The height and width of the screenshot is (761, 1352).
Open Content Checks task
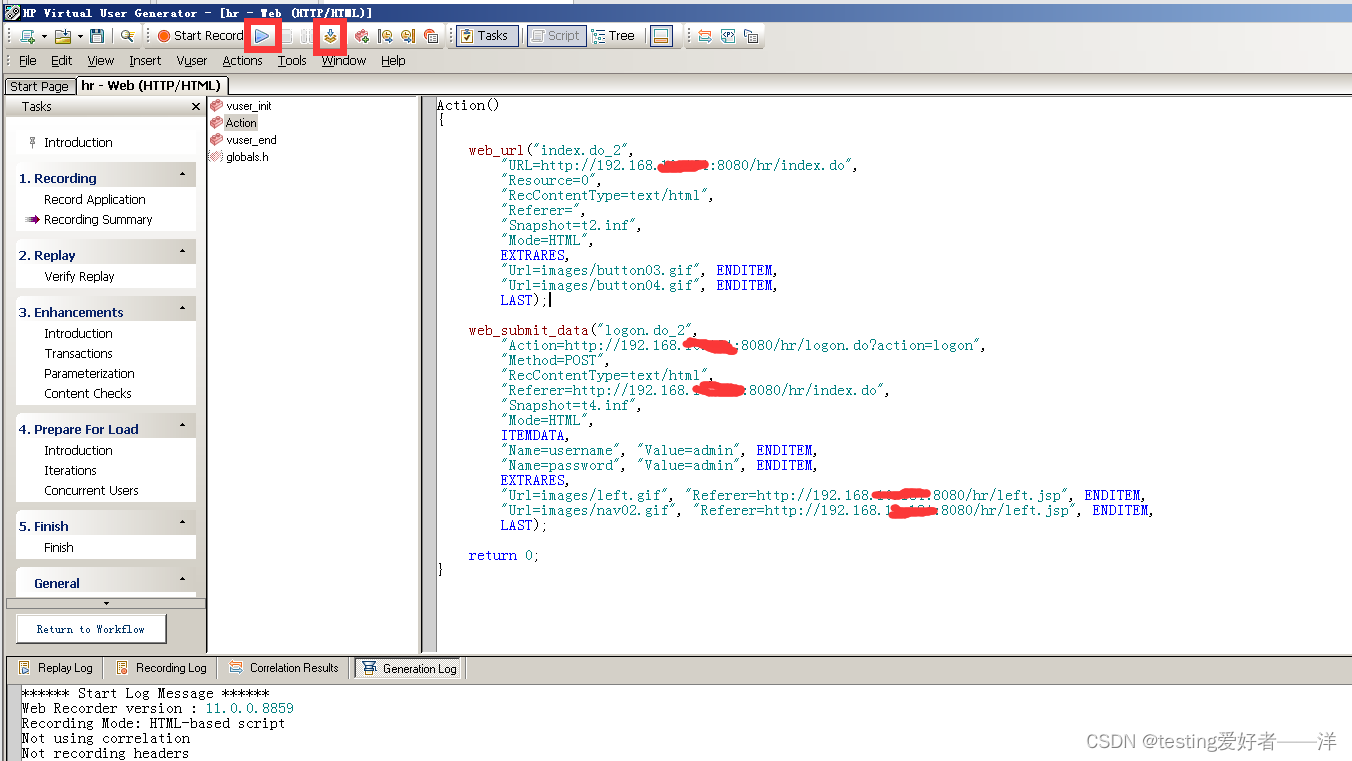88,394
